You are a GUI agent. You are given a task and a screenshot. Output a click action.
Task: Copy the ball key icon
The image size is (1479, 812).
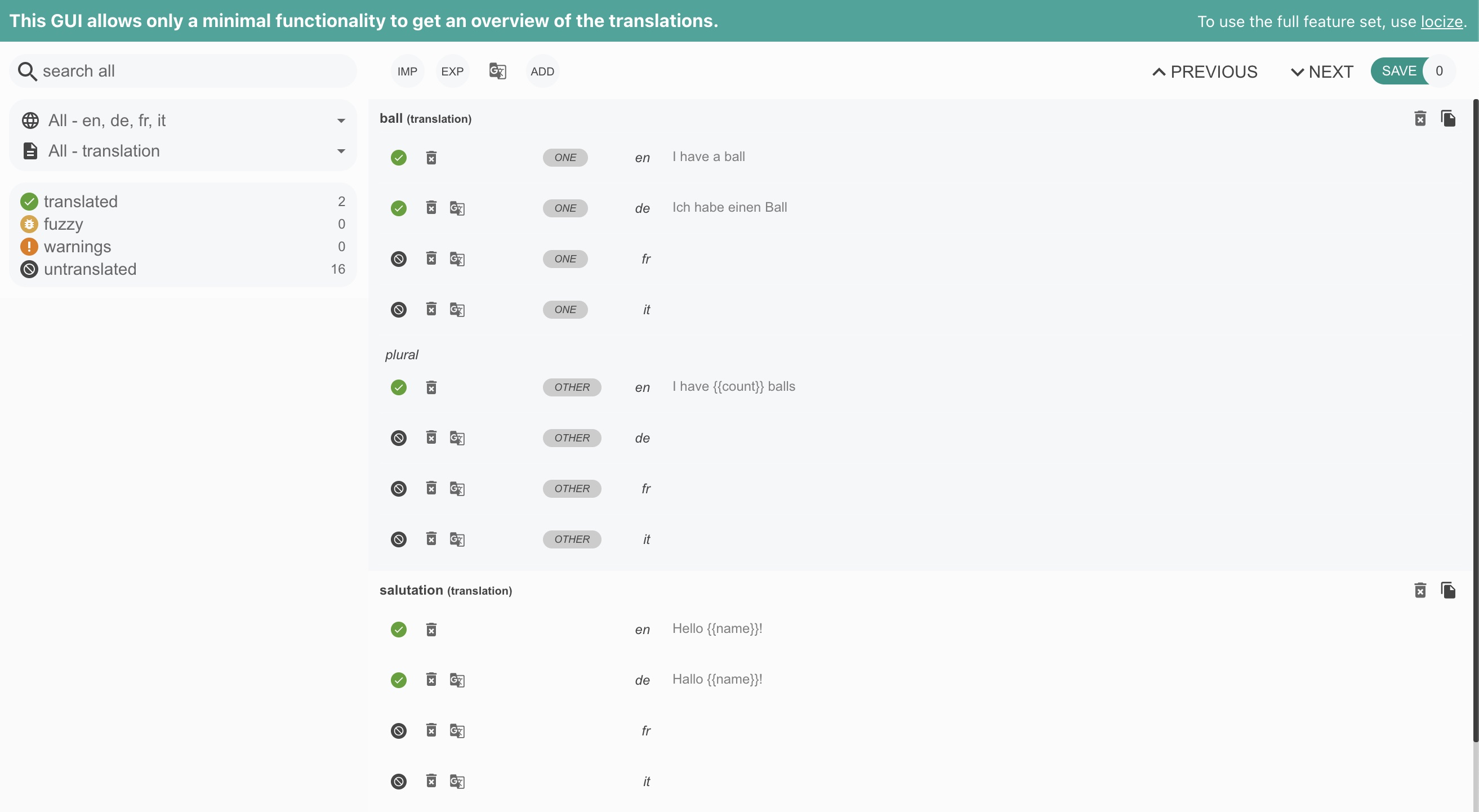click(x=1448, y=119)
